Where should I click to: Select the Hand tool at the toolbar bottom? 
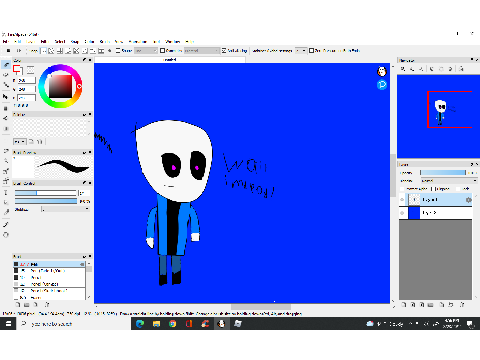(x=6, y=235)
